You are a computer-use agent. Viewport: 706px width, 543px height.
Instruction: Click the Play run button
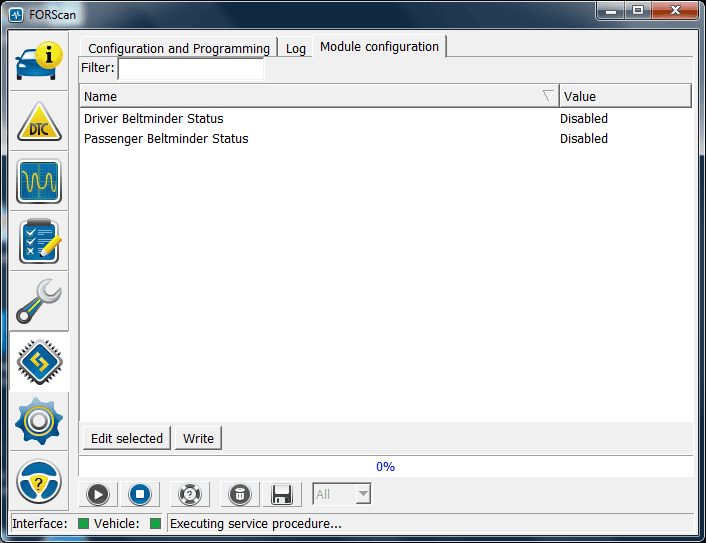pyautogui.click(x=98, y=494)
